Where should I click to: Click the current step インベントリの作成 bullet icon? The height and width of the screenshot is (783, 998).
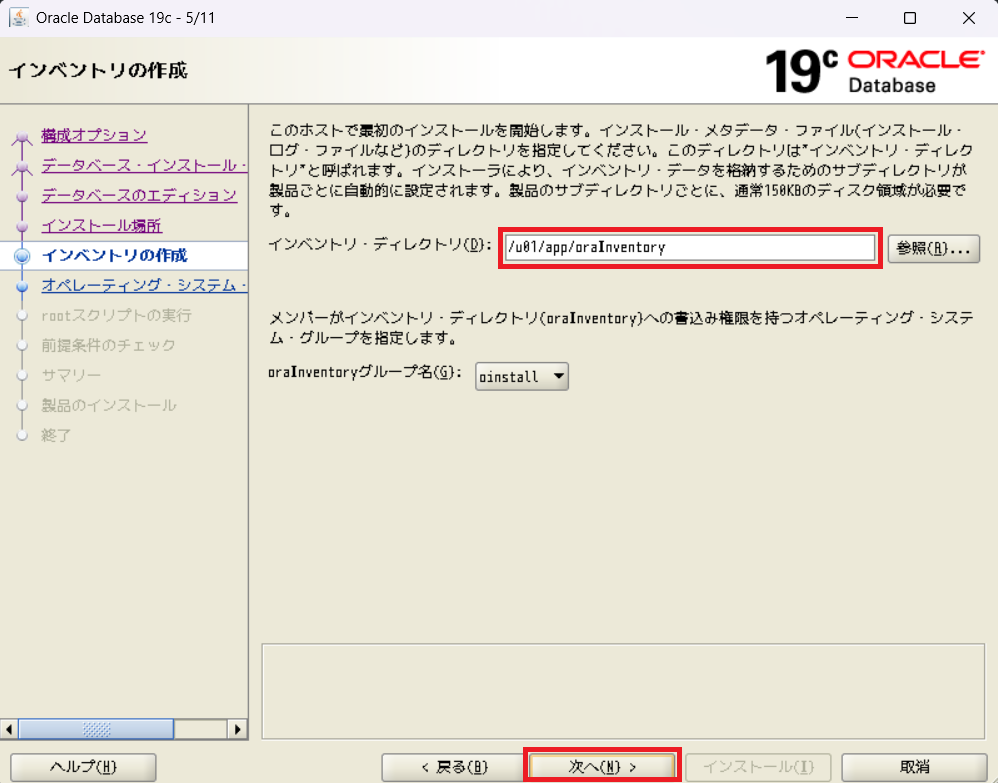22,256
